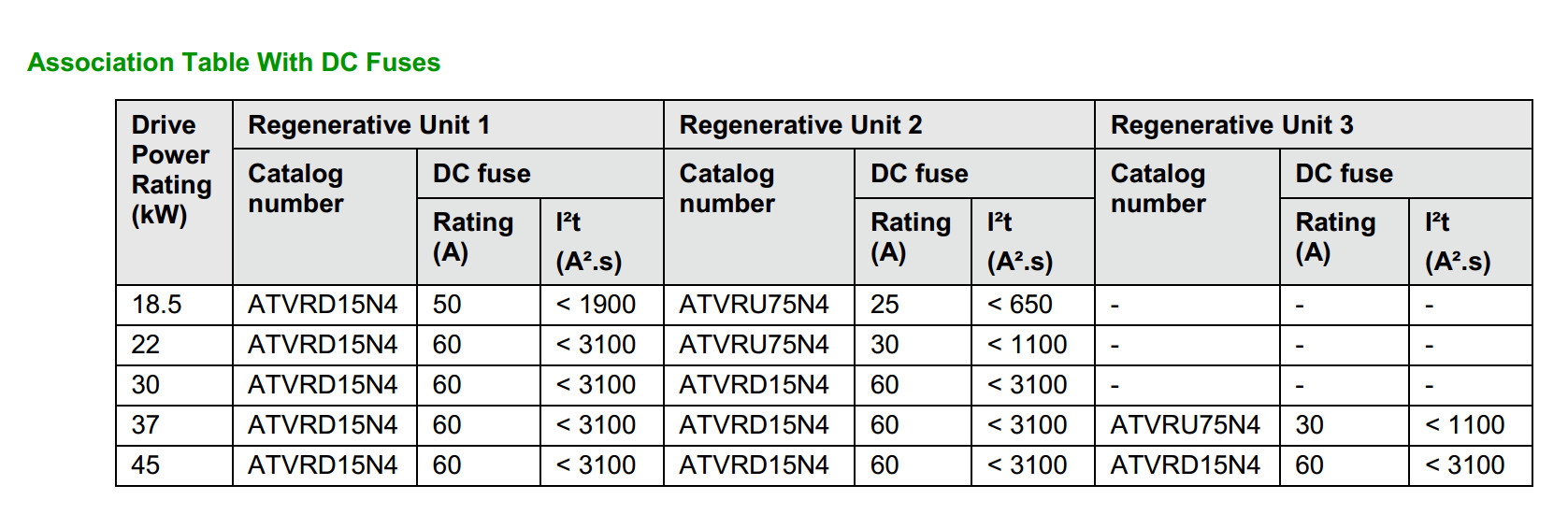
Task: Click ATVRU75N4 in the 18.5 kW row
Action: [x=754, y=305]
